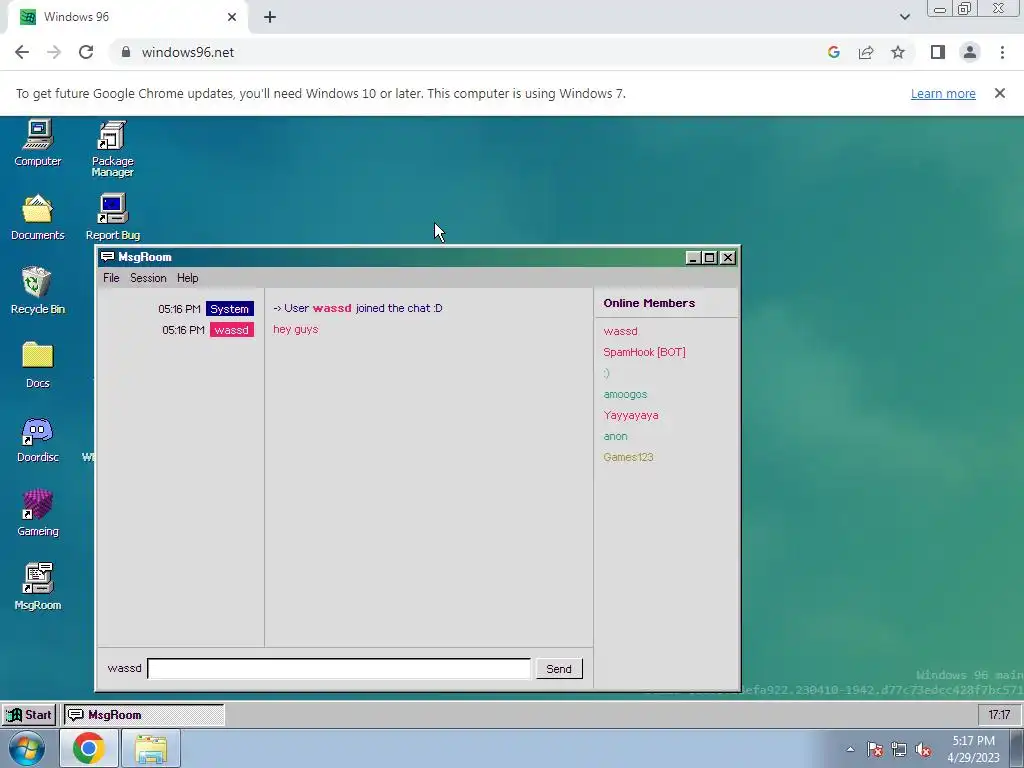Click the wassd sender tag in chat
Viewport: 1024px width, 768px height.
(x=231, y=330)
